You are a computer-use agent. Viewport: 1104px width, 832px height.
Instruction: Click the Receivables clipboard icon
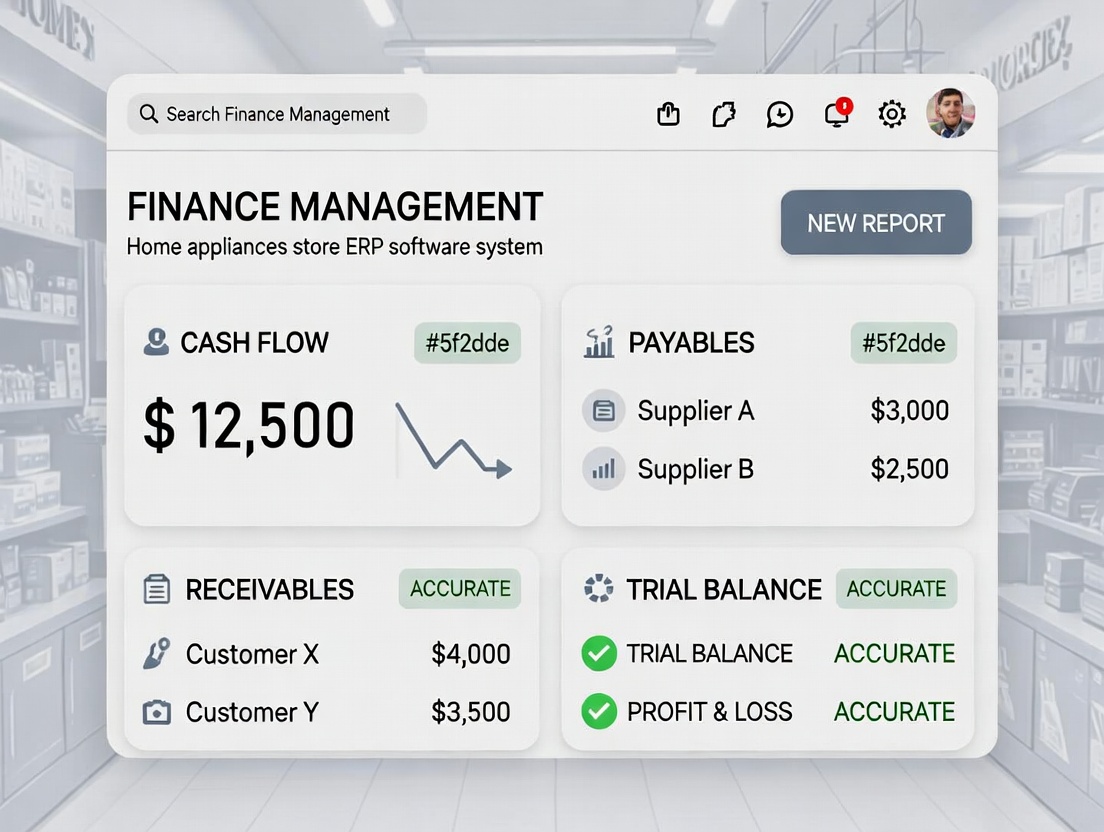click(x=157, y=589)
